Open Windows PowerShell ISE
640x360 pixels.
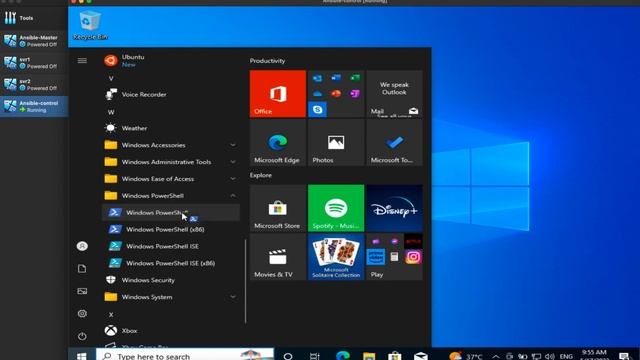click(x=171, y=246)
